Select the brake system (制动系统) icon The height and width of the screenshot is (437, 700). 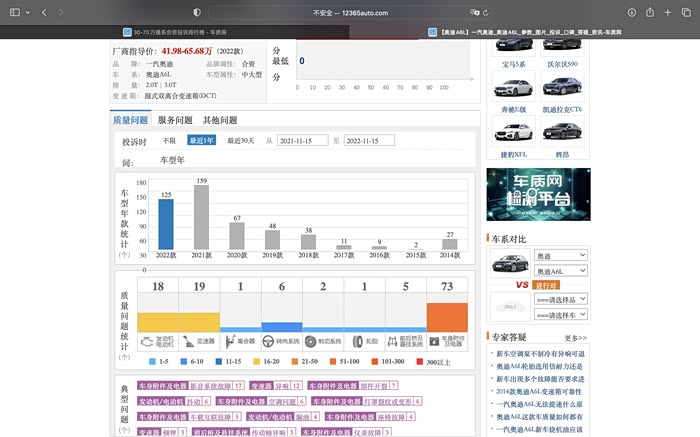pyautogui.click(x=311, y=340)
